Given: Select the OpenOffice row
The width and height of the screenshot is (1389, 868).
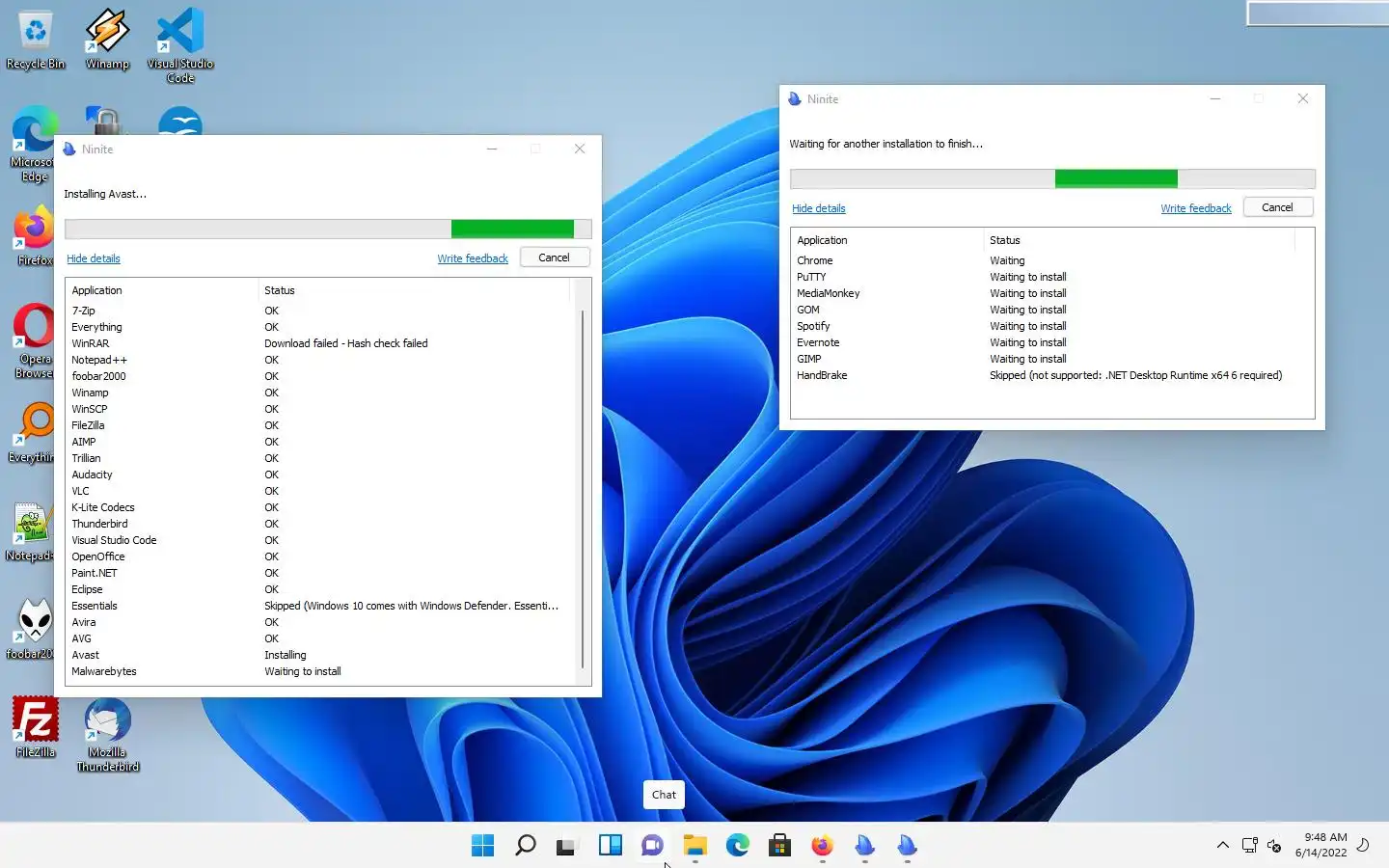Looking at the screenshot, I should coord(320,556).
